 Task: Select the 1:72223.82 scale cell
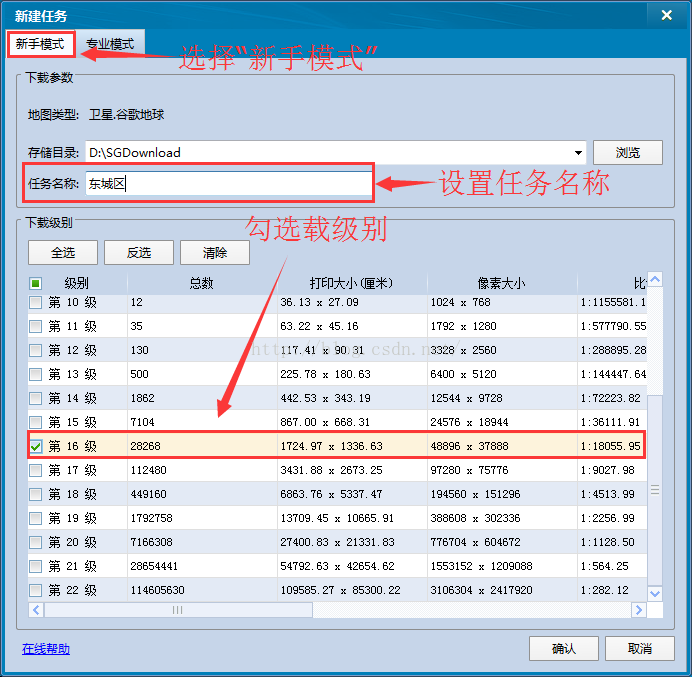click(x=612, y=398)
